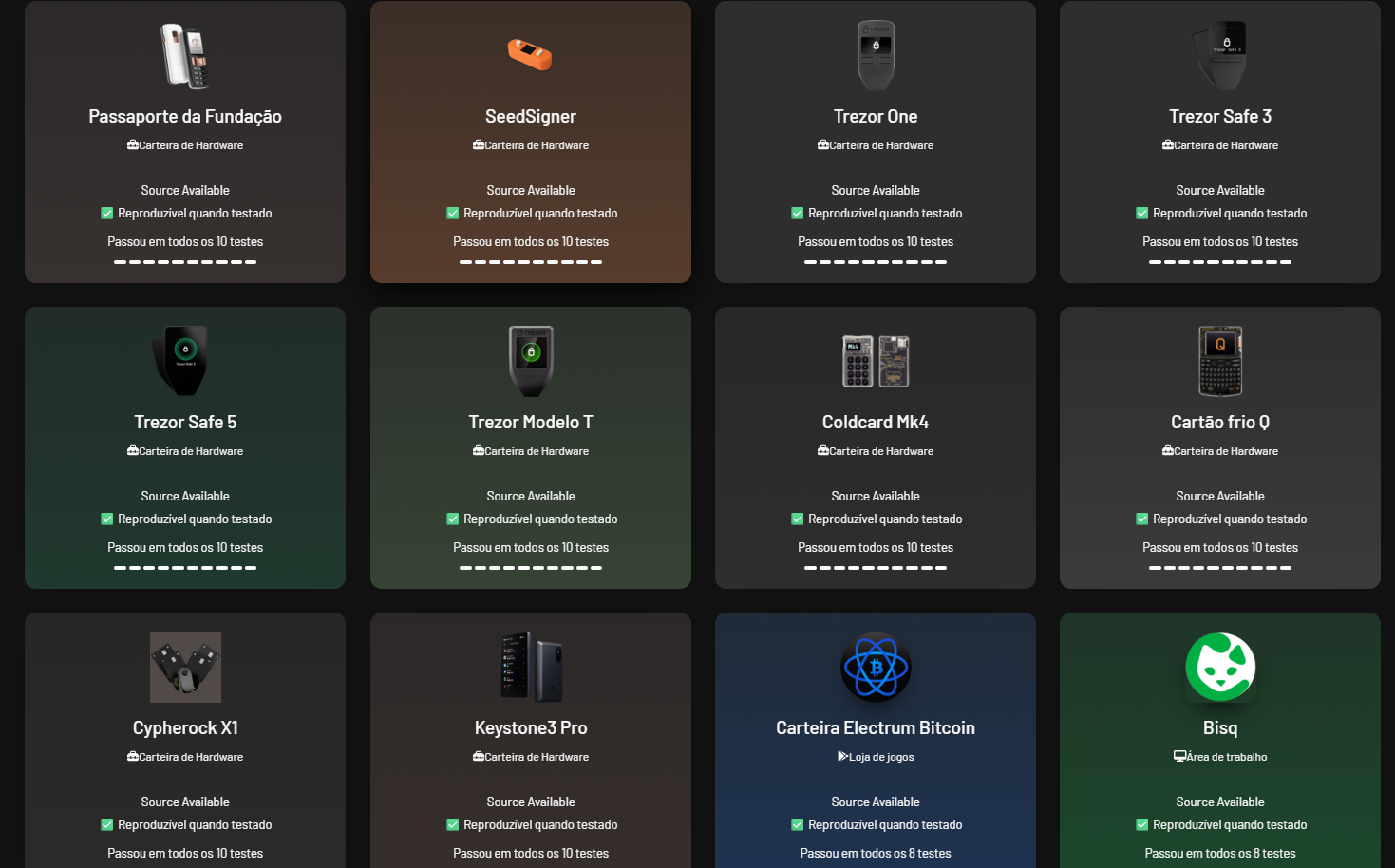Click green reproducible checkmark on Trezor Modelo T
This screenshot has height=868, width=1395.
point(453,519)
